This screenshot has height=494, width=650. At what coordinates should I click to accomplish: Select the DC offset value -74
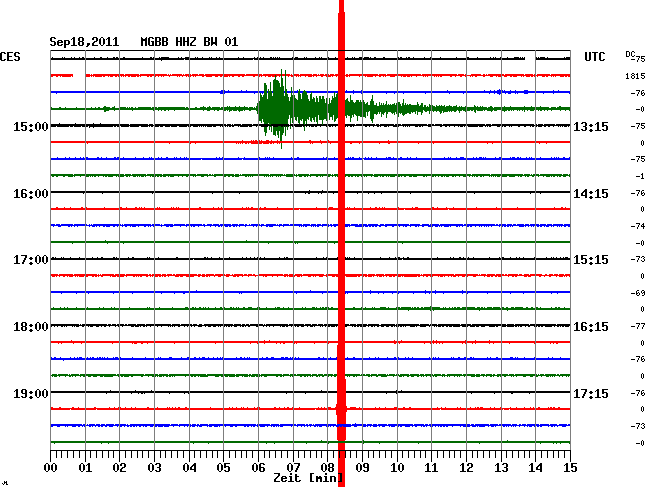pos(638,226)
